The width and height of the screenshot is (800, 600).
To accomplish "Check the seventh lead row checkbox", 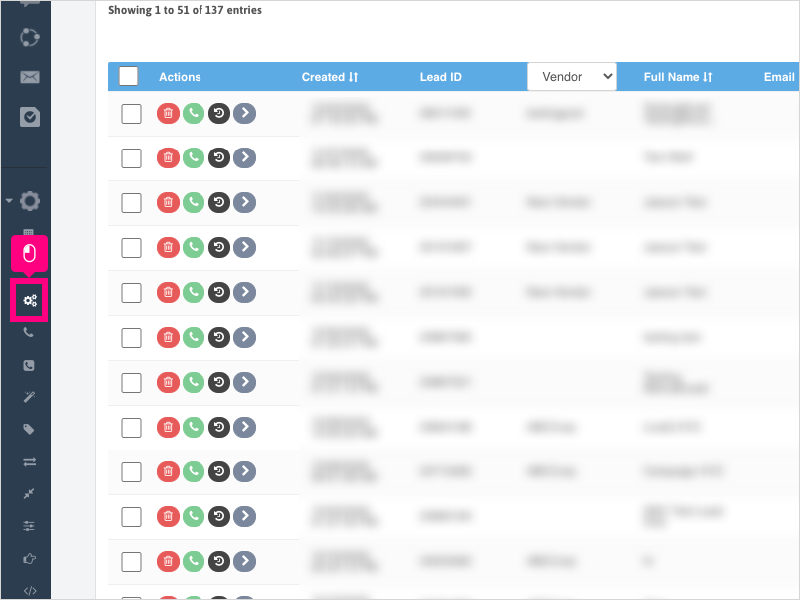I will [x=131, y=383].
